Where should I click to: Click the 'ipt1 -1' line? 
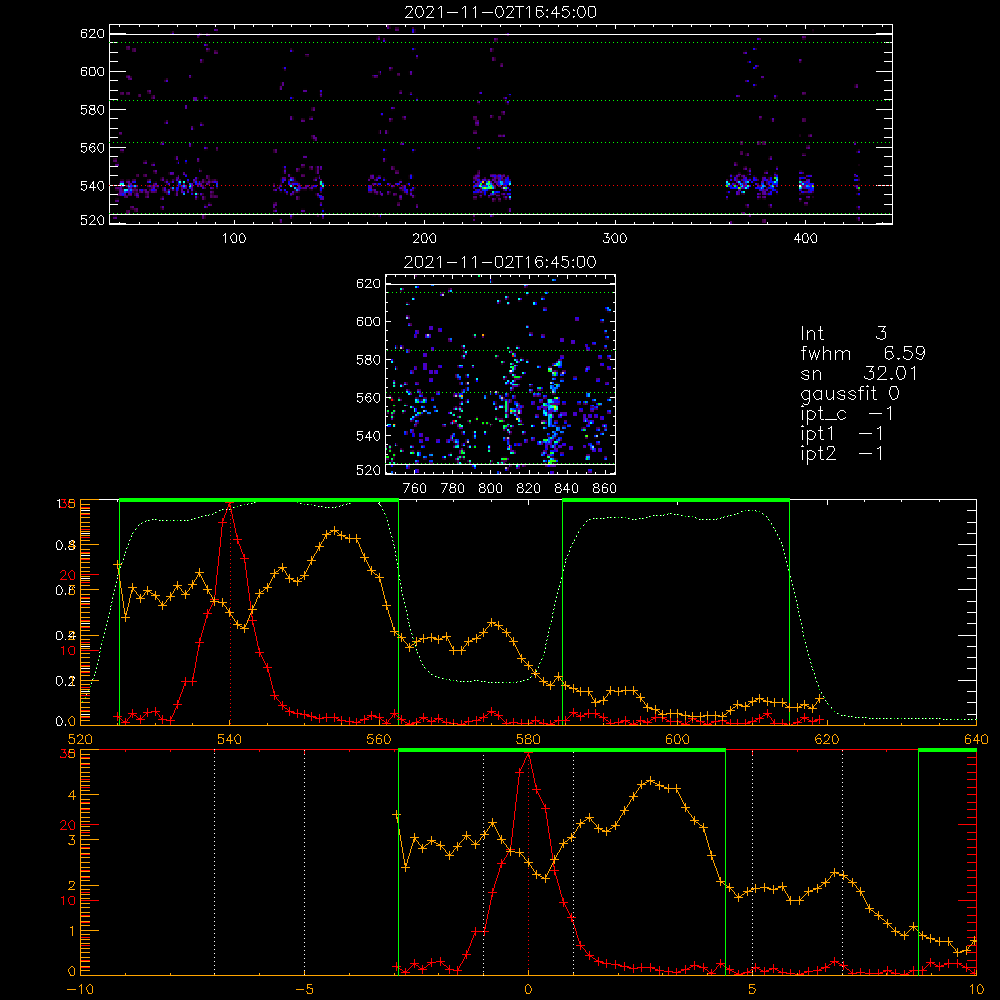[x=842, y=434]
